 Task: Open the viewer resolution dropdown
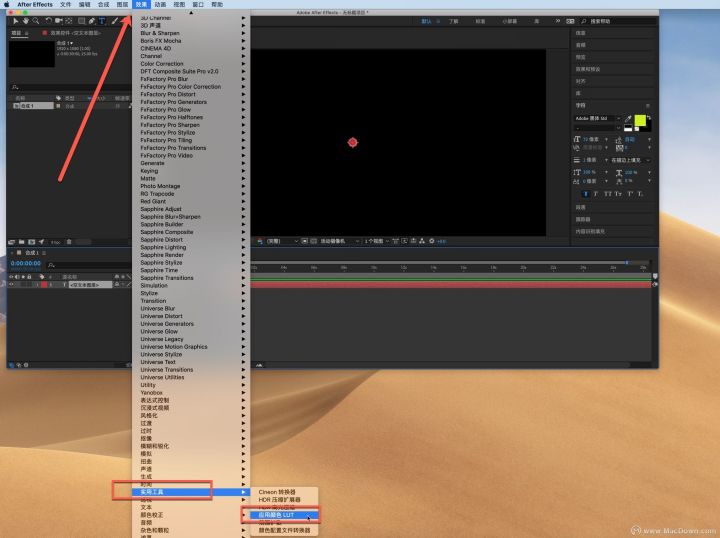pyautogui.click(x=282, y=241)
